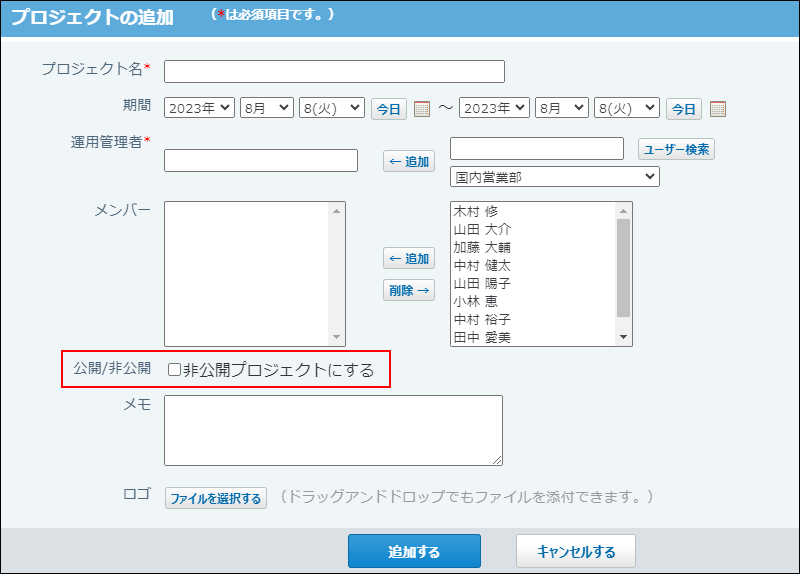800x574 pixels.
Task: Click ファイルを選択する button
Action: click(x=216, y=498)
